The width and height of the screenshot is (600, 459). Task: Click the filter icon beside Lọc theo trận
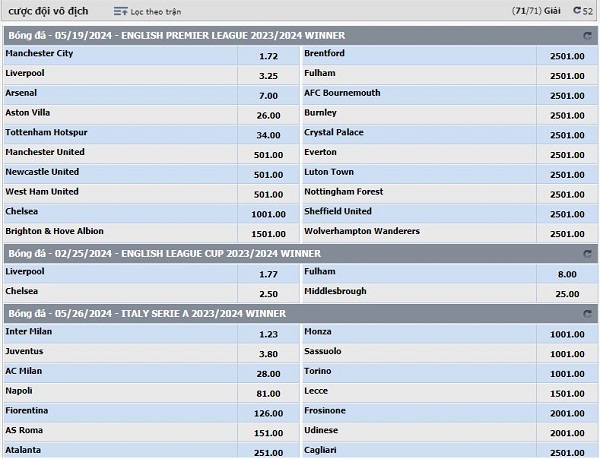[120, 11]
